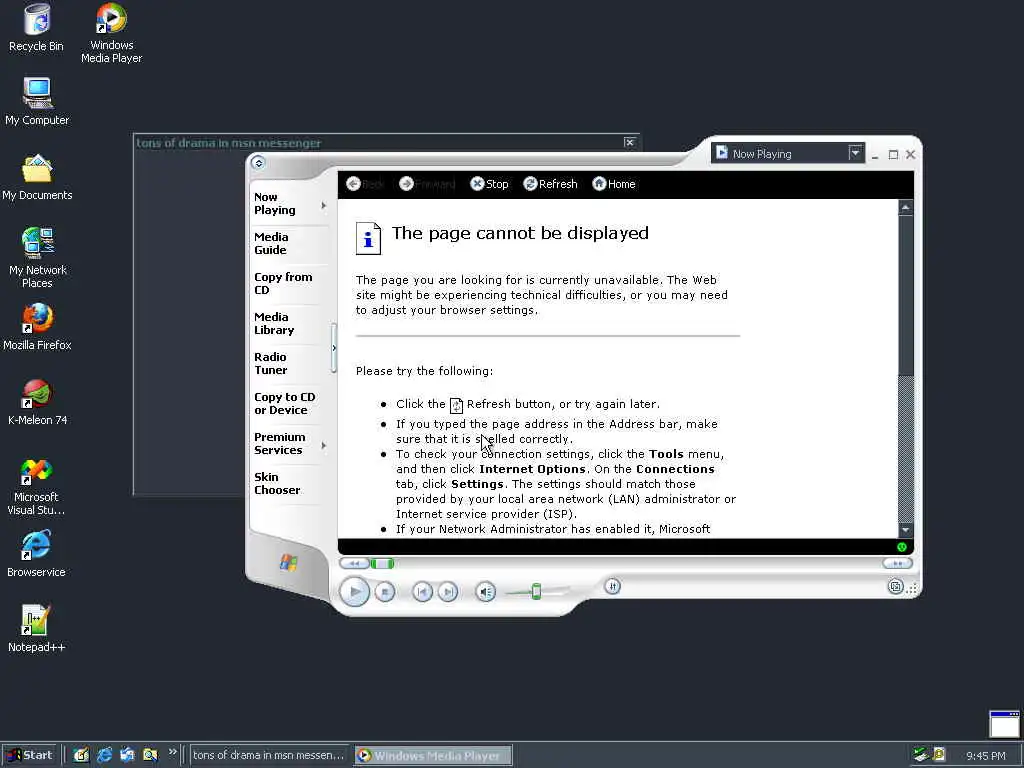
Task: Toggle the green status indicator icon
Action: [x=902, y=547]
